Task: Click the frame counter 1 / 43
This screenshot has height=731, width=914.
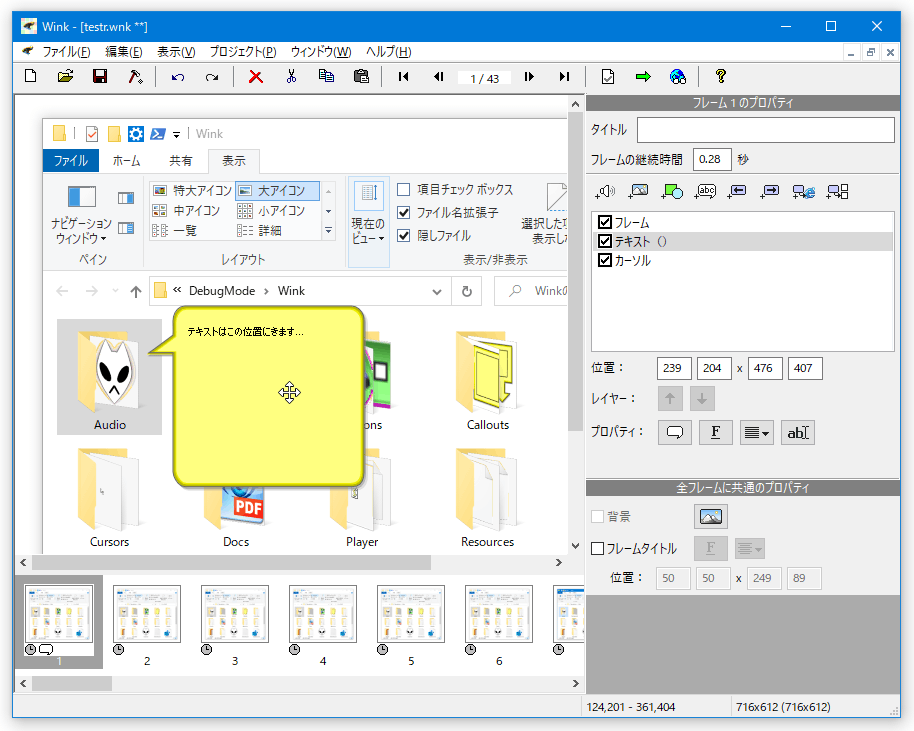Action: click(484, 78)
